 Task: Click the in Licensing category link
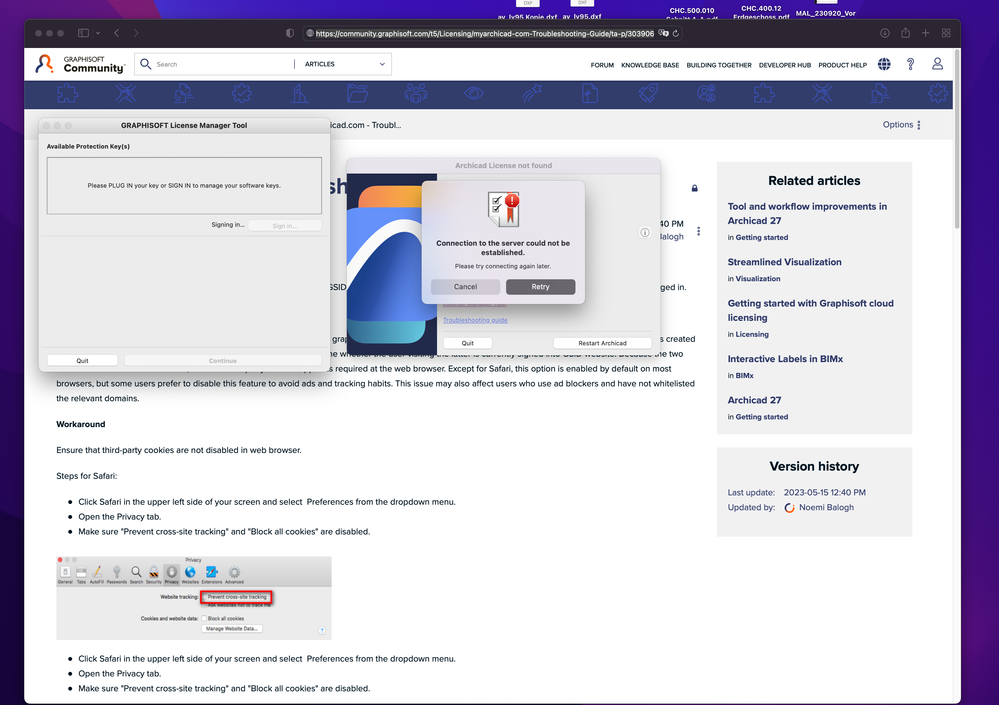tap(752, 334)
